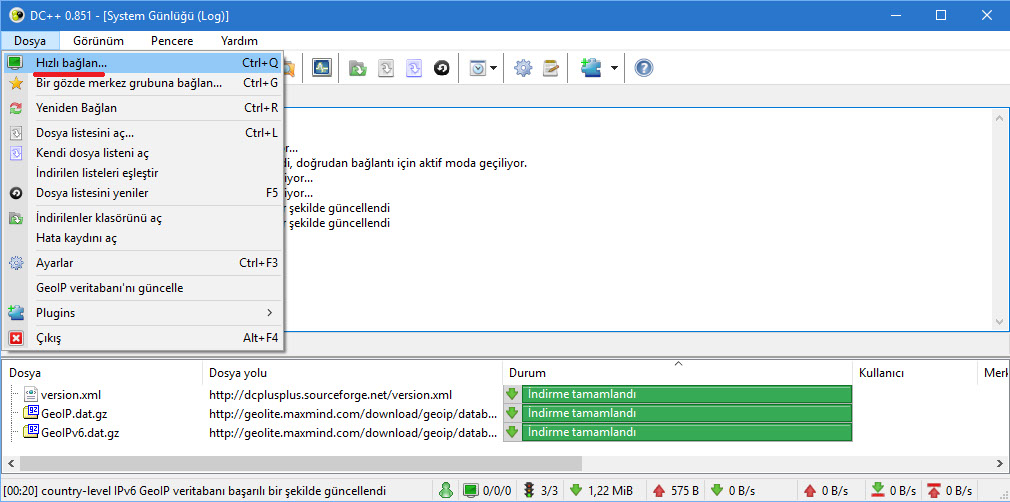Click the green user icon in status bar
Image resolution: width=1010 pixels, height=502 pixels.
[x=446, y=490]
